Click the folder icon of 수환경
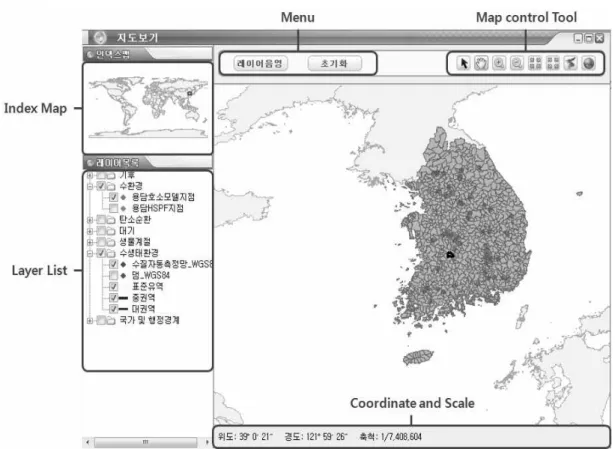The height and width of the screenshot is (449, 615). tap(111, 186)
